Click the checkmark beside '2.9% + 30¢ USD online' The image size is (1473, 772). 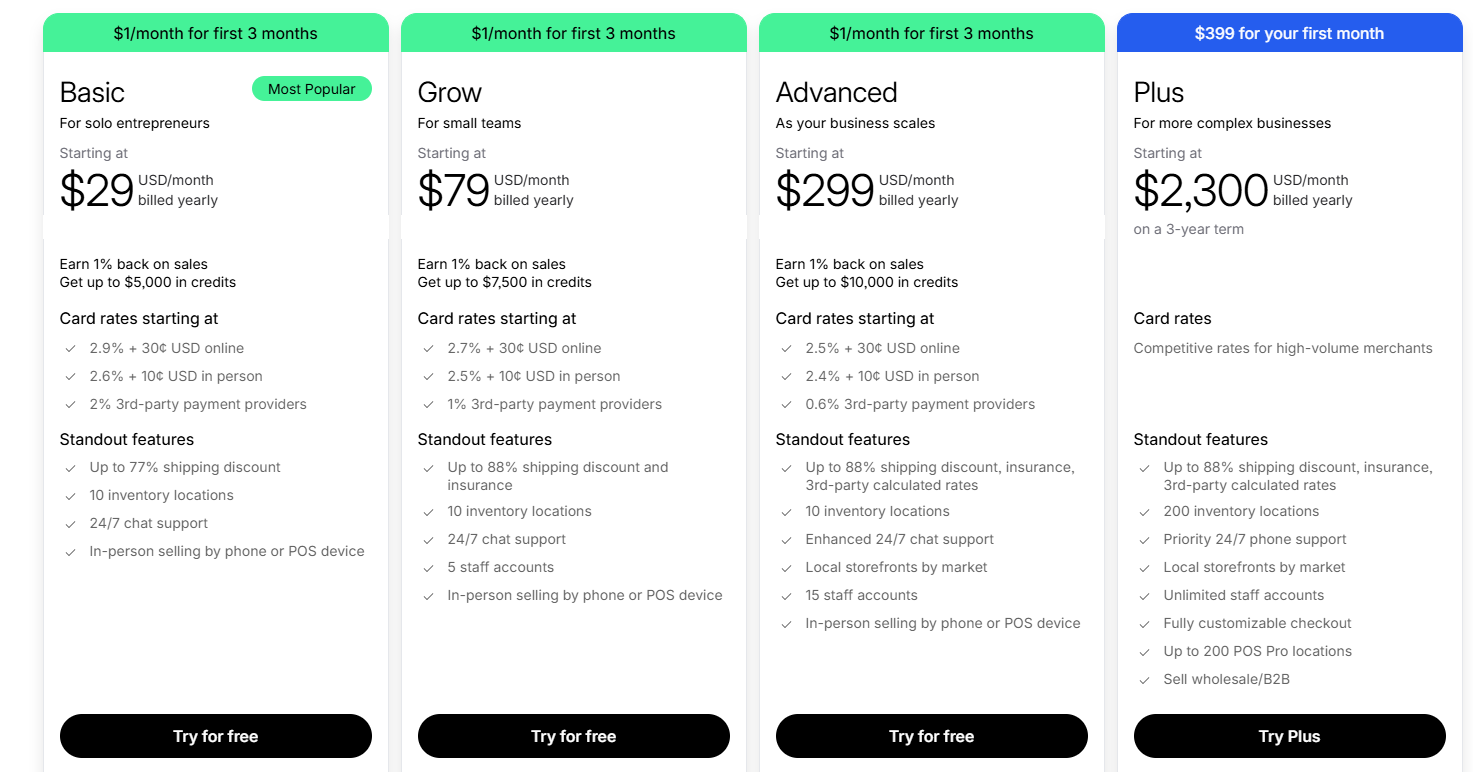tap(70, 348)
